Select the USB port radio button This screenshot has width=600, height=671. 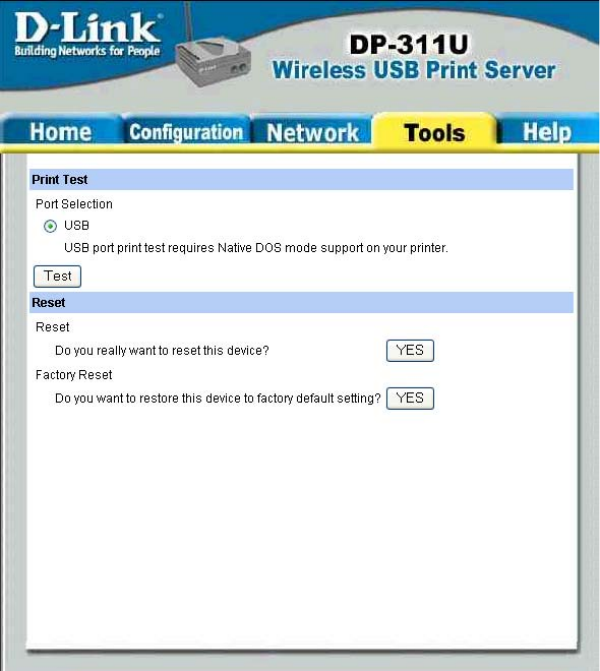pyautogui.click(x=50, y=226)
